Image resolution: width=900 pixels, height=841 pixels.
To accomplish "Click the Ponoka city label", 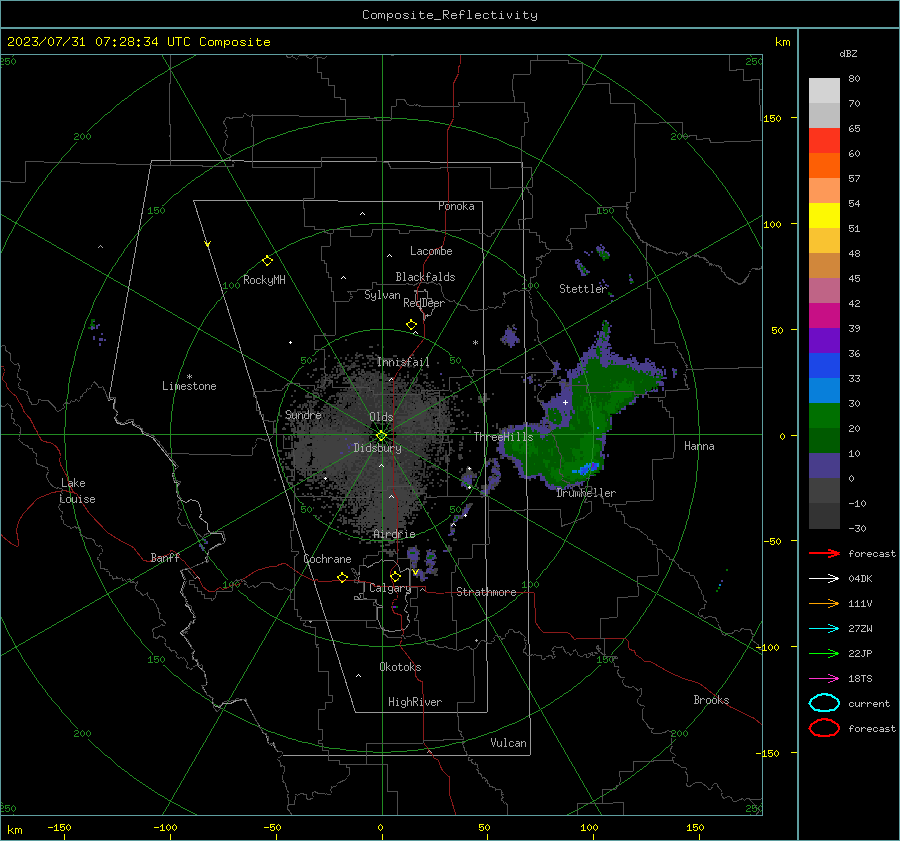I will click(x=456, y=206).
